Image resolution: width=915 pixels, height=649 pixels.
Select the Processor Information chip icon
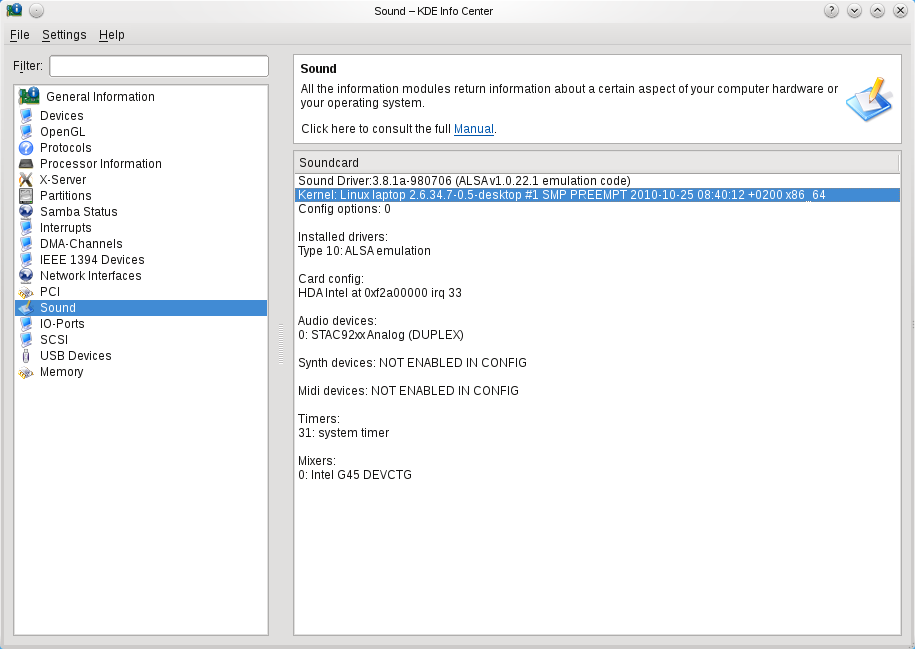26,164
